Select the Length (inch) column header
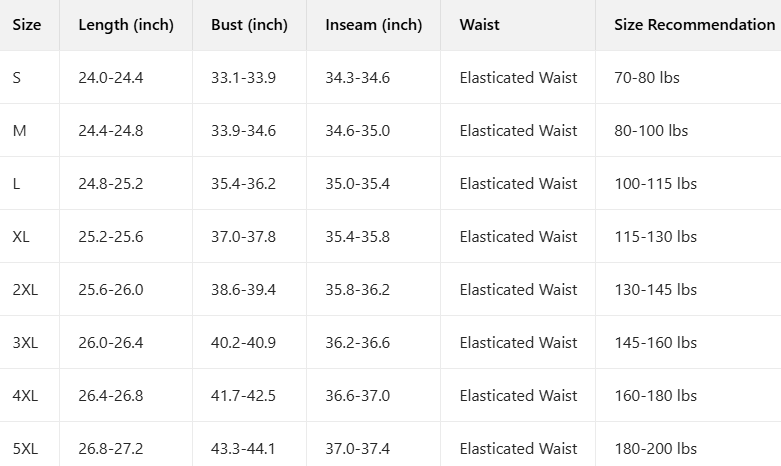781x466 pixels. (x=126, y=25)
